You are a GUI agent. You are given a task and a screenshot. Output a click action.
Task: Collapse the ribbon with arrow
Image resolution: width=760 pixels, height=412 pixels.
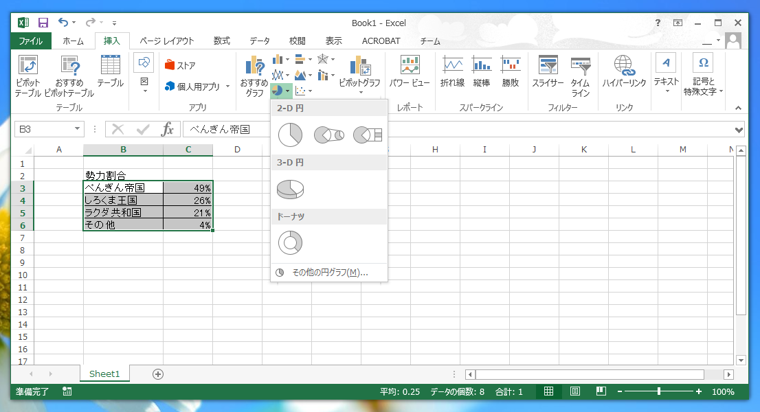[x=738, y=108]
